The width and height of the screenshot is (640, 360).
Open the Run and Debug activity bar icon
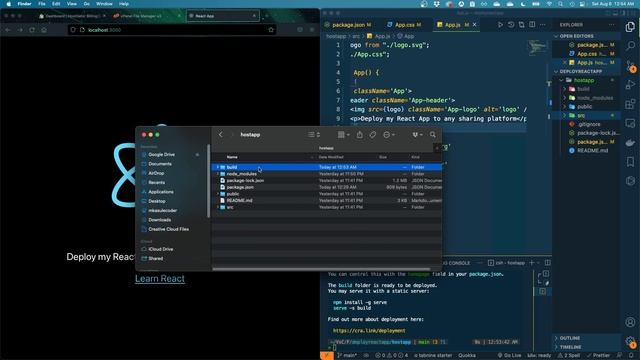(630, 84)
